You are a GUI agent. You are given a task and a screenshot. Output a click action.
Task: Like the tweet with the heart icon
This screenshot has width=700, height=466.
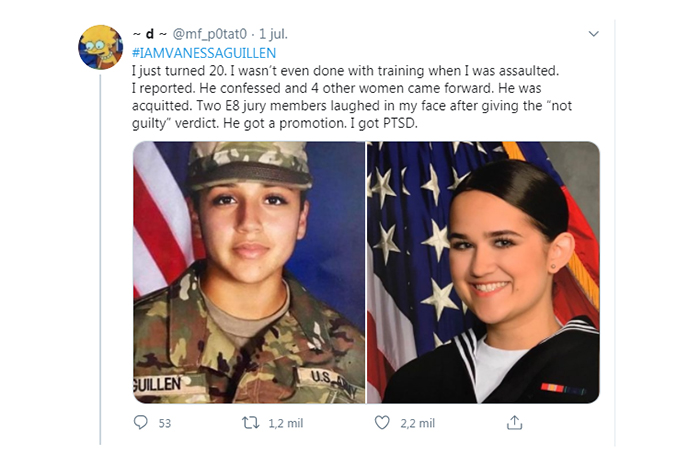pyautogui.click(x=382, y=422)
